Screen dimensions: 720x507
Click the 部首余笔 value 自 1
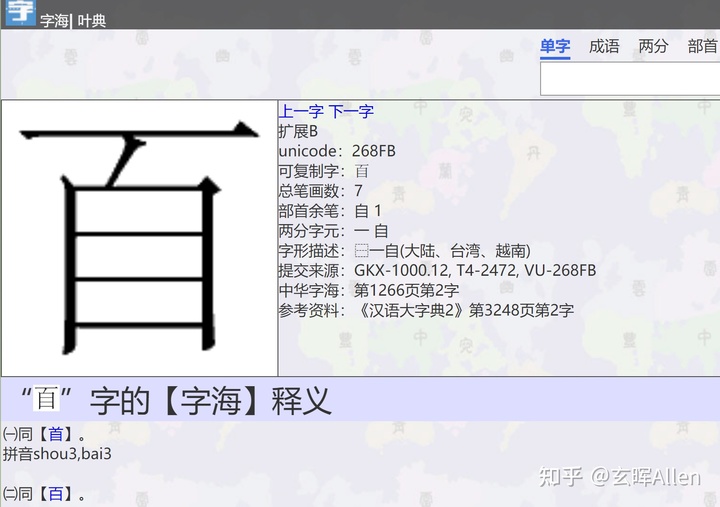click(x=368, y=211)
